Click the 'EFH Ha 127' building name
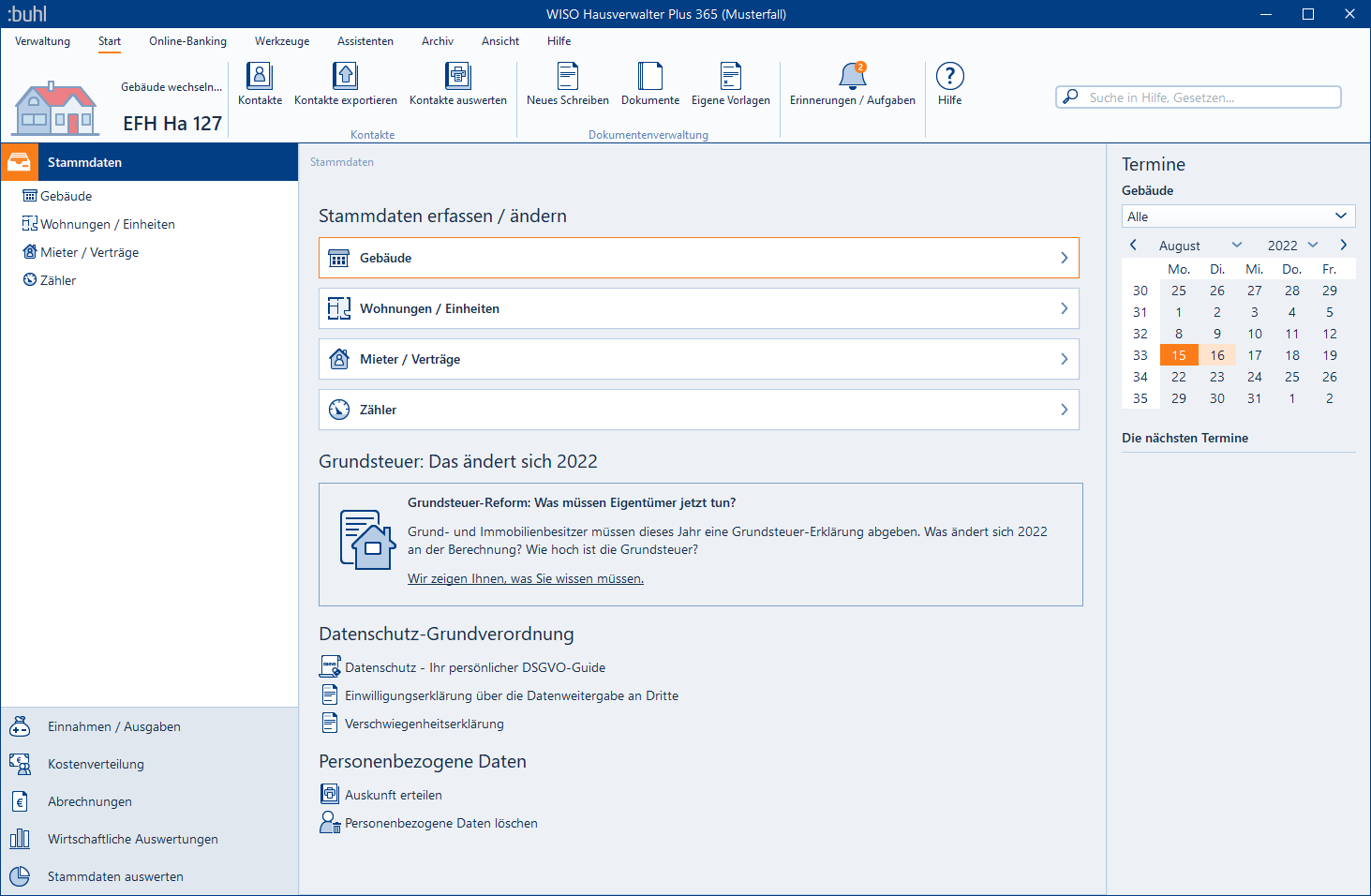1371x896 pixels. tap(172, 124)
